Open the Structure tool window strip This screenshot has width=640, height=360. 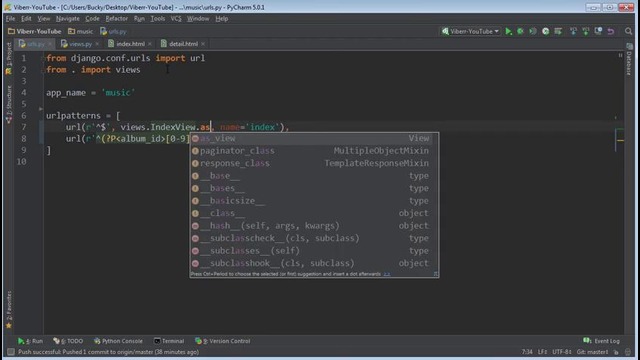[9, 104]
